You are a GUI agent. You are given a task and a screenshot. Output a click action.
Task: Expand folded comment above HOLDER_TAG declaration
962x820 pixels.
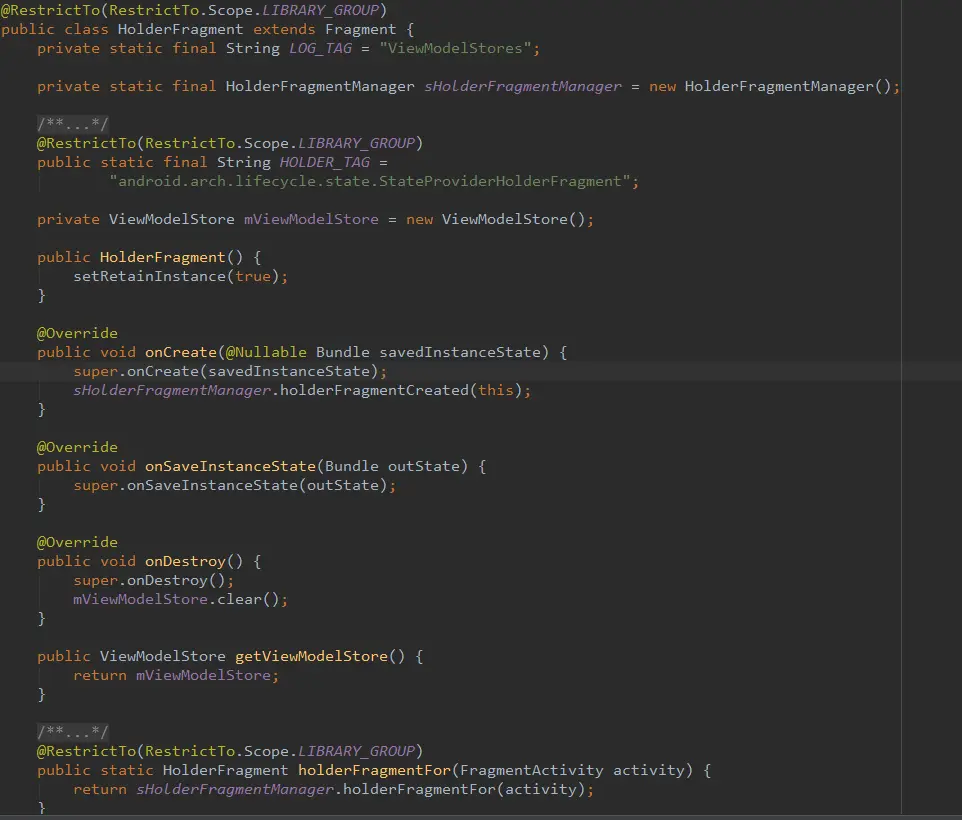72,124
